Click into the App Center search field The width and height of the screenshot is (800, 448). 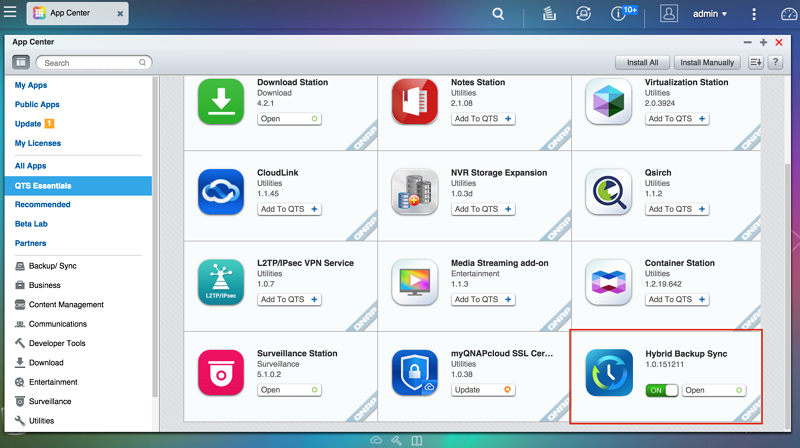pos(94,63)
